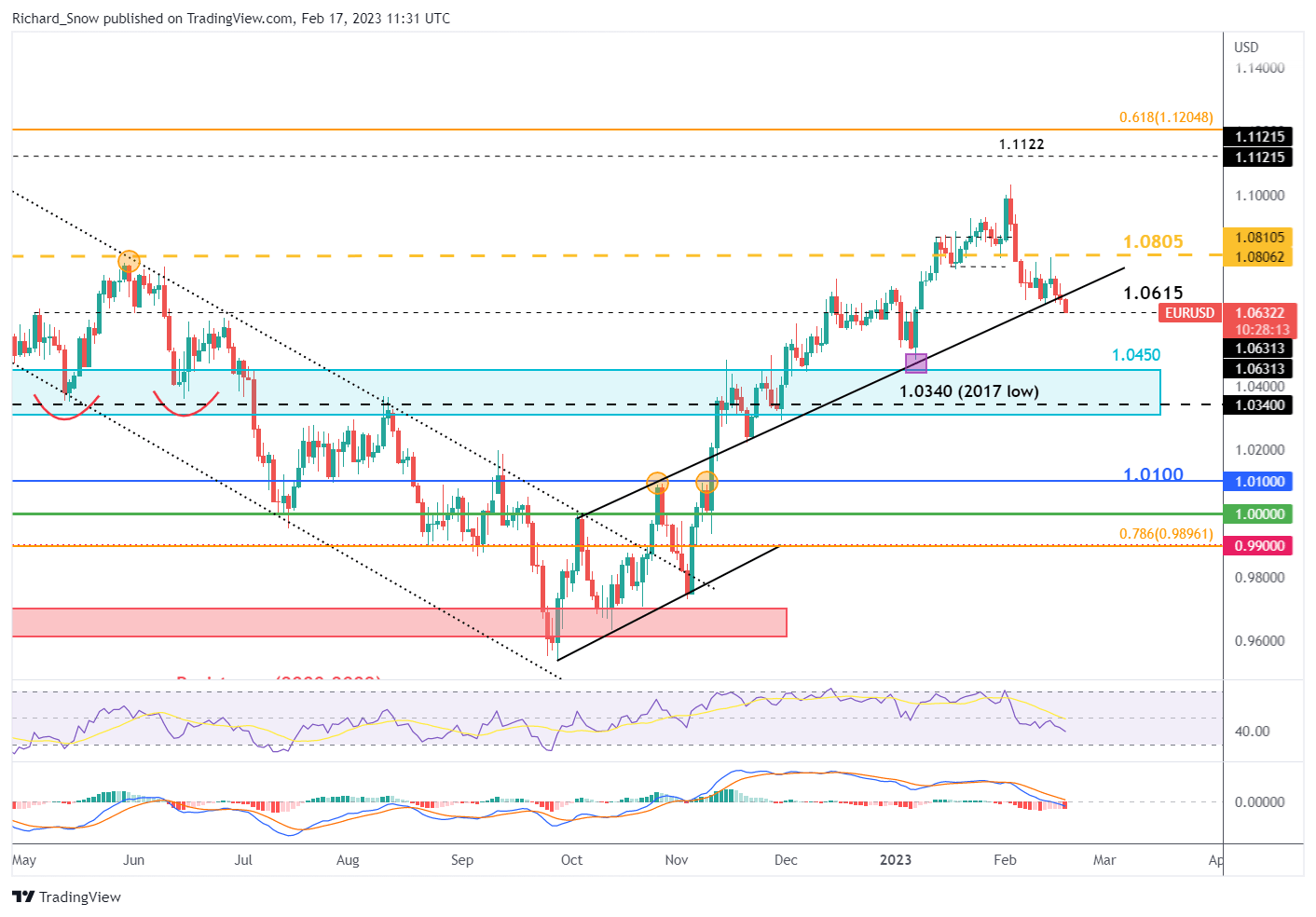
Task: Click the Oct label on the time axis
Action: click(x=571, y=859)
